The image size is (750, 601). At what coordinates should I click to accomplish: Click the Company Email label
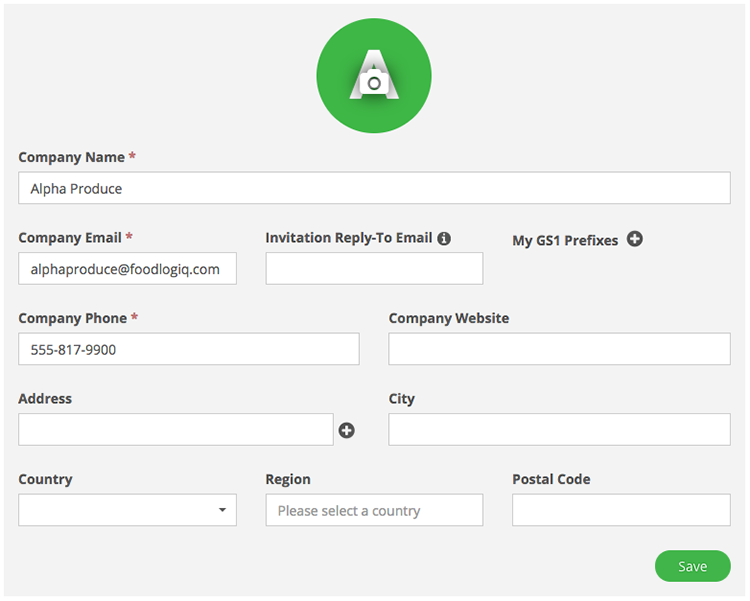pos(70,238)
